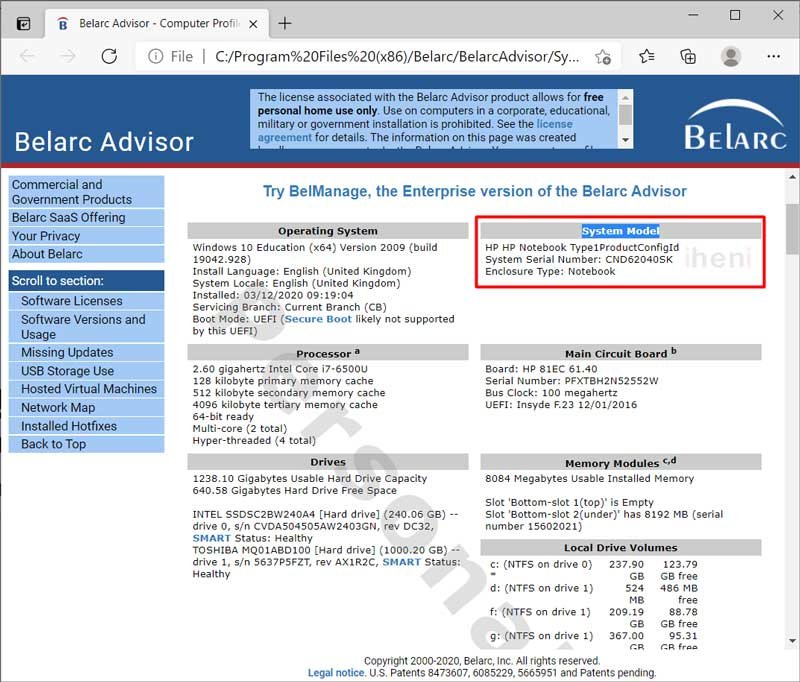800x682 pixels.
Task: Click the Enclosure Type: Notebook line
Action: [x=550, y=271]
